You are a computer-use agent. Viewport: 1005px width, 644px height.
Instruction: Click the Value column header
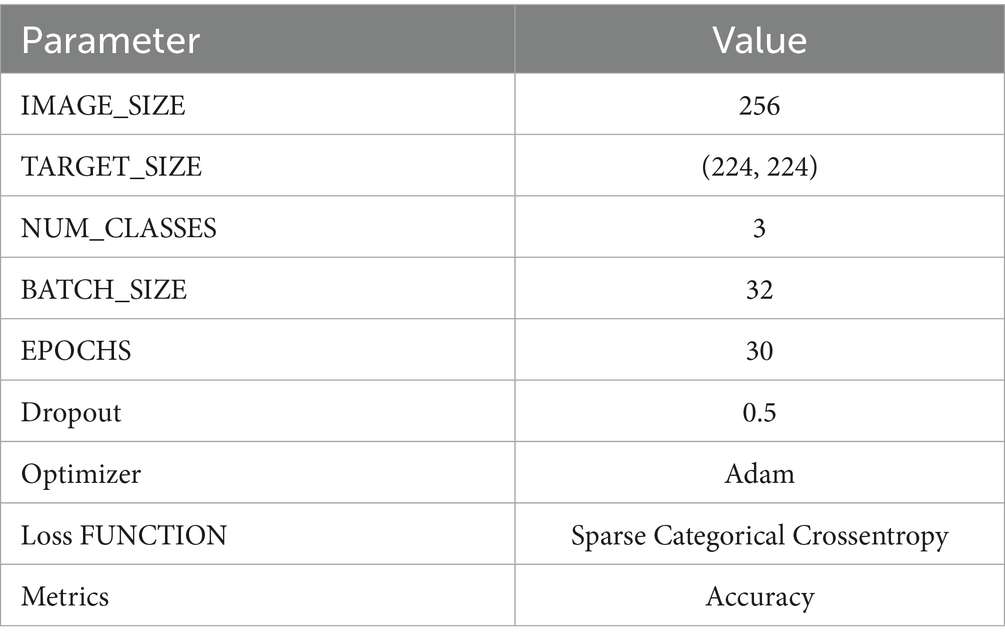759,40
